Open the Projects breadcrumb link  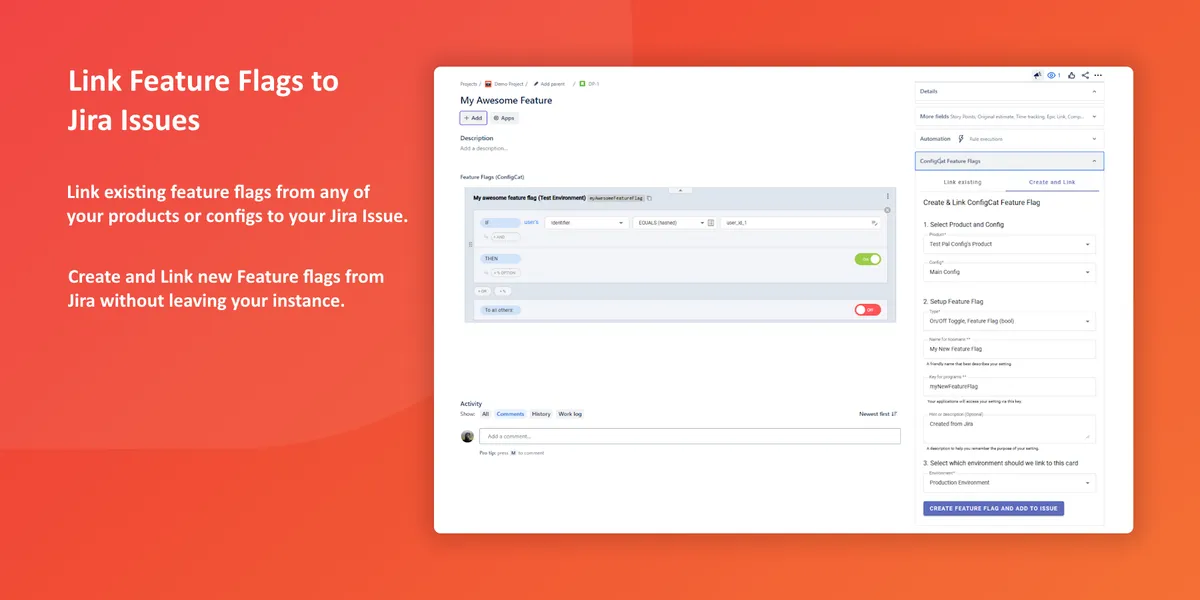[x=468, y=85]
